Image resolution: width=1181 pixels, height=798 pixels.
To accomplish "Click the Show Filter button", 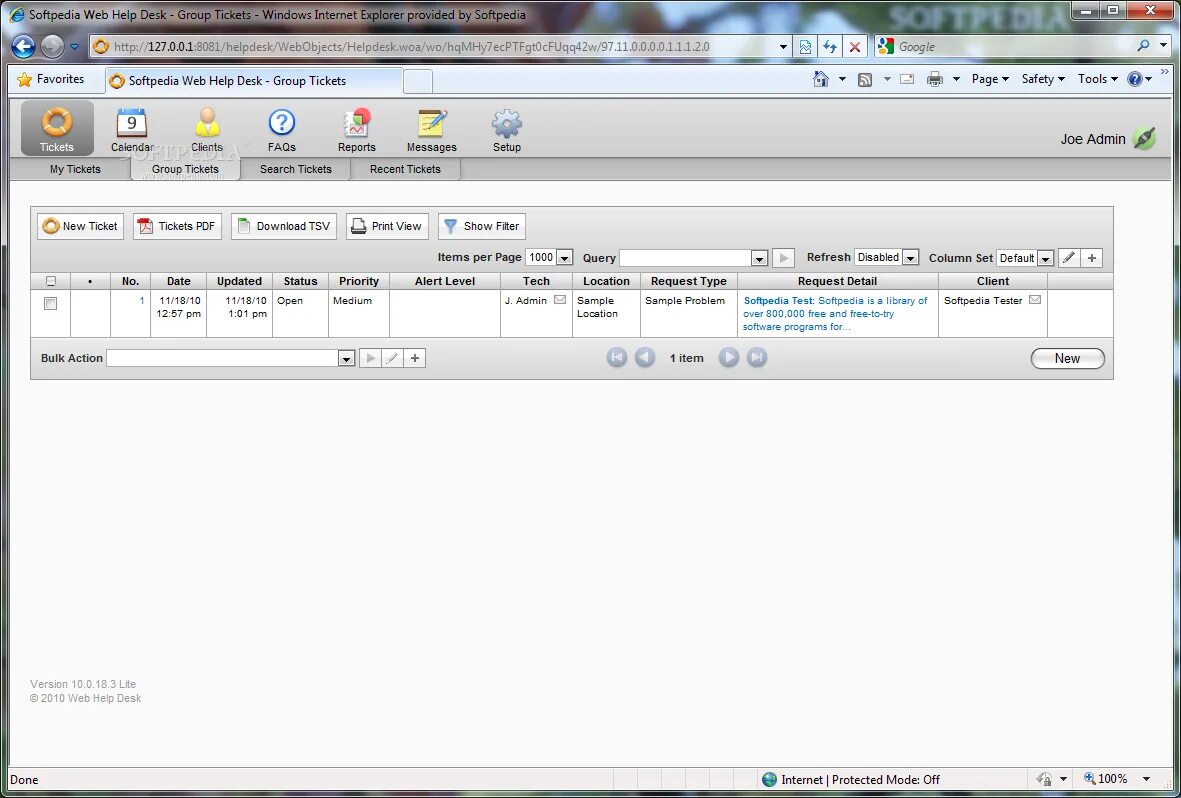I will (482, 226).
